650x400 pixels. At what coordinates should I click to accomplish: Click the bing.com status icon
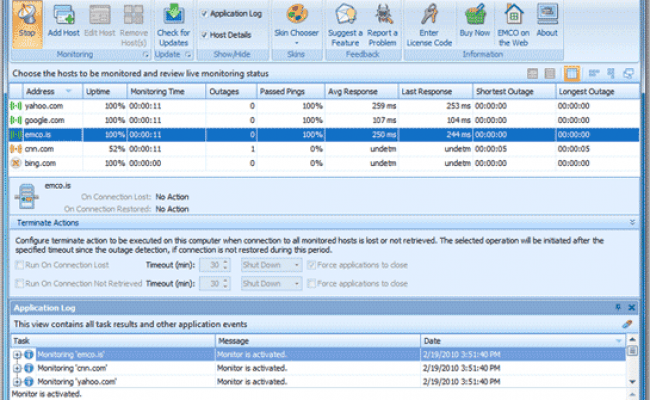click(x=16, y=163)
